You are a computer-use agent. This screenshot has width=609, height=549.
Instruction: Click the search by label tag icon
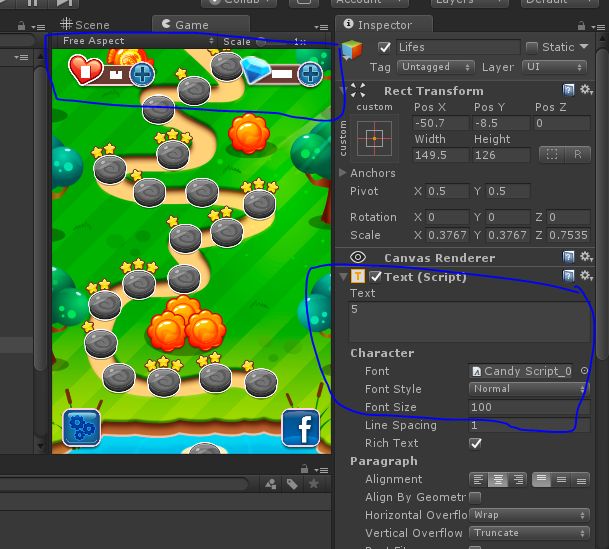tap(292, 484)
